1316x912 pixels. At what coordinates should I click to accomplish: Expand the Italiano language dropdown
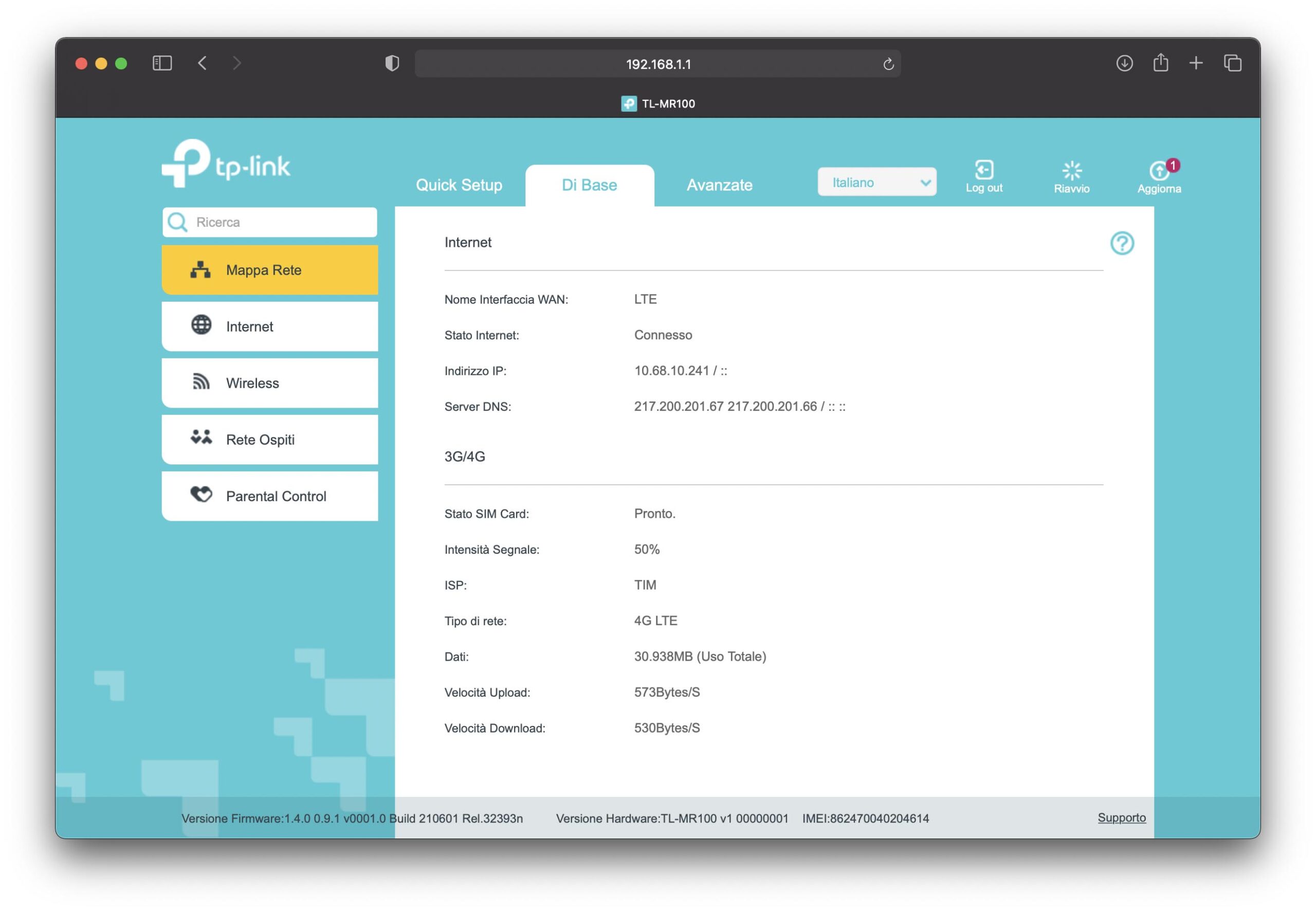pyautogui.click(x=876, y=183)
